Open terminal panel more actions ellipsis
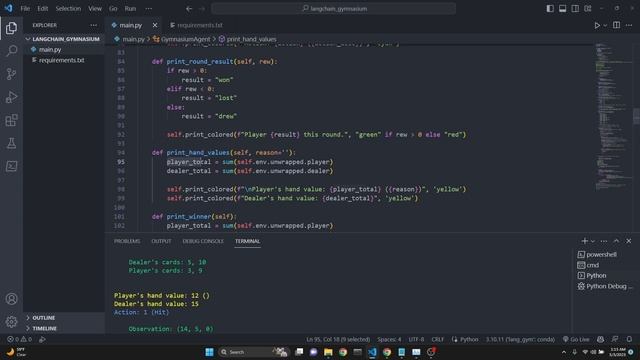Screen dimensions: 640x360 tap(604, 241)
